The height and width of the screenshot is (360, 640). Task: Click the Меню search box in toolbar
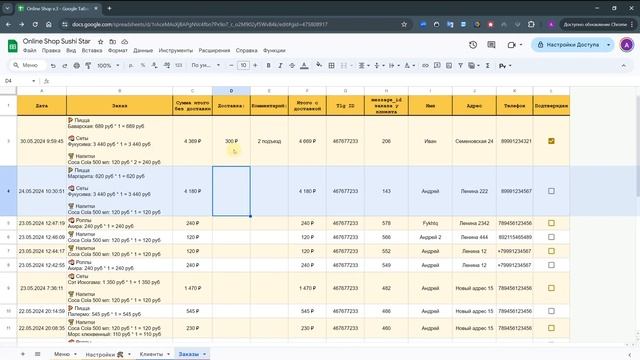click(27, 65)
